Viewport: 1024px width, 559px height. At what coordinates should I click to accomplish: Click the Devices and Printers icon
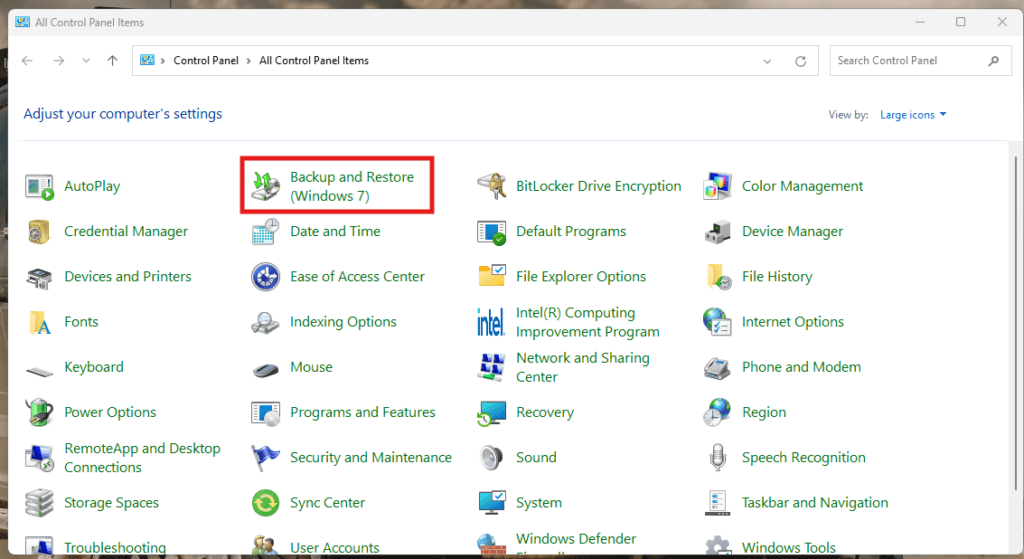pyautogui.click(x=39, y=277)
